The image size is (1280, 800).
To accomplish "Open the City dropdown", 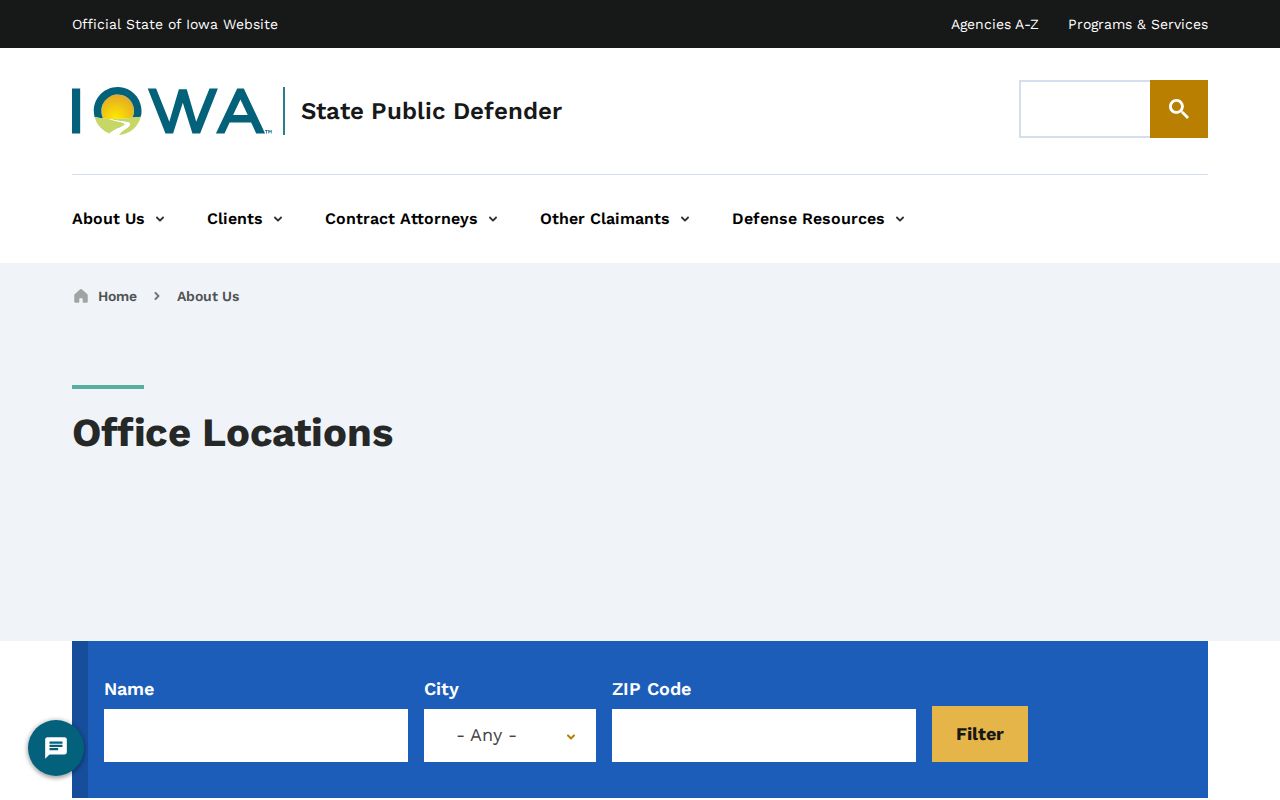I will point(510,735).
